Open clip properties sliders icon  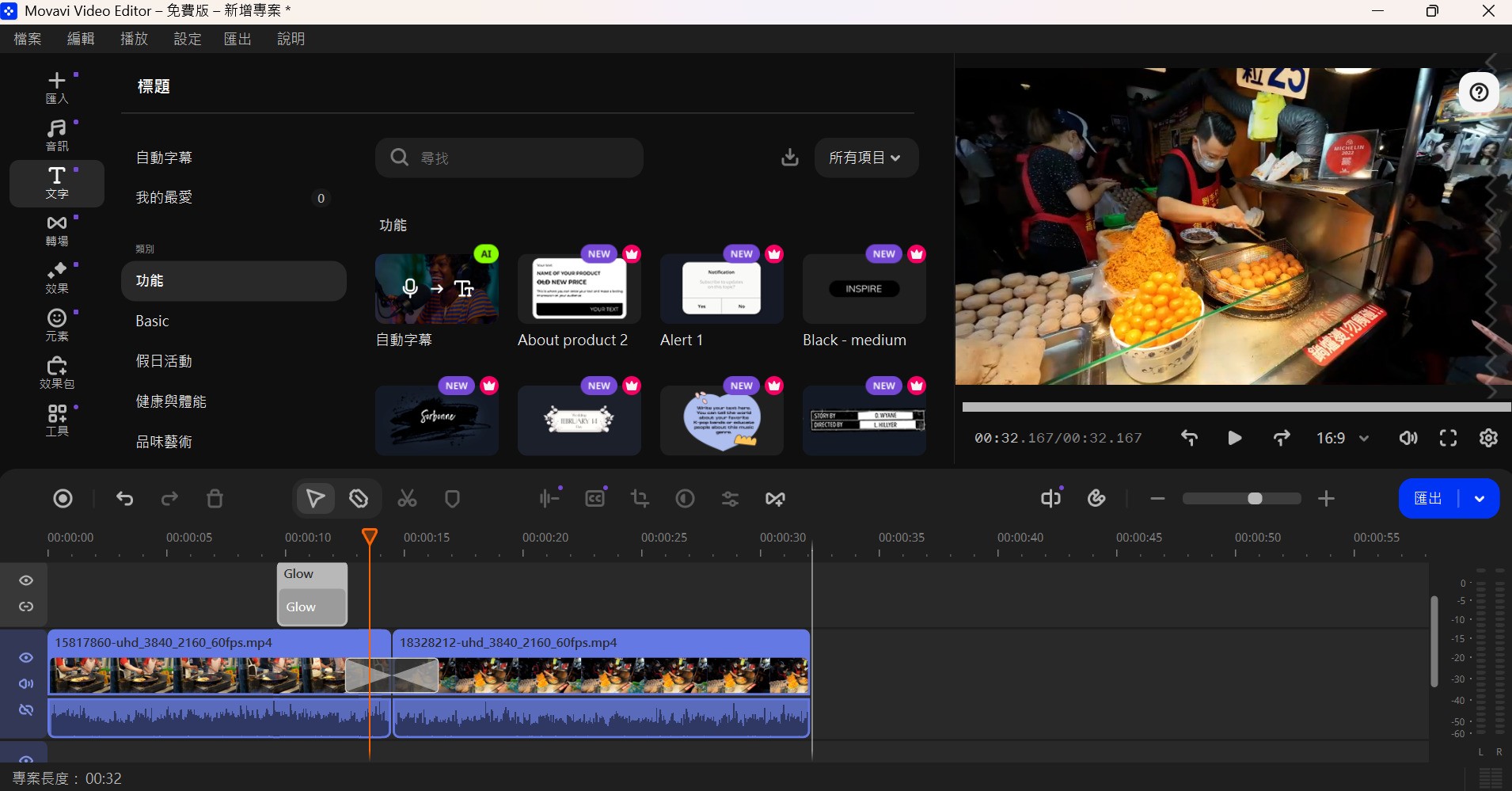pyautogui.click(x=730, y=499)
